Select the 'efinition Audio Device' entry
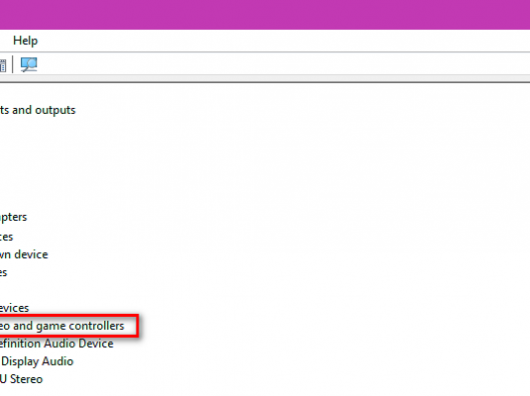 [x=56, y=344]
